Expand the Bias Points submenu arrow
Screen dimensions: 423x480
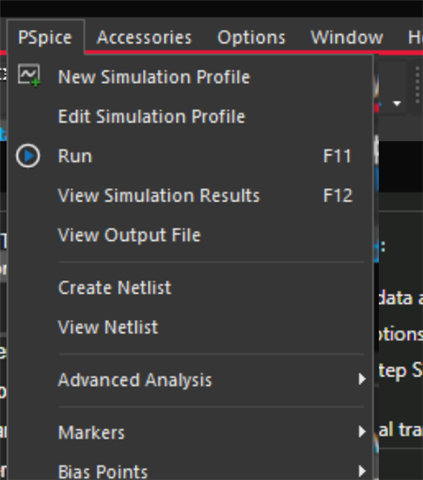362,471
